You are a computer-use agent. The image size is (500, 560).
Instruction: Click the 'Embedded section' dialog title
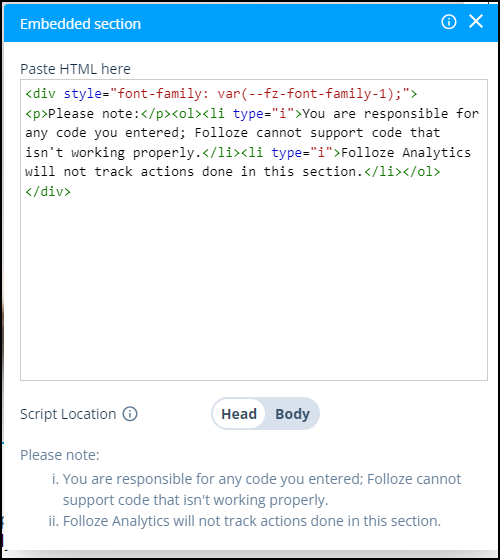(80, 24)
